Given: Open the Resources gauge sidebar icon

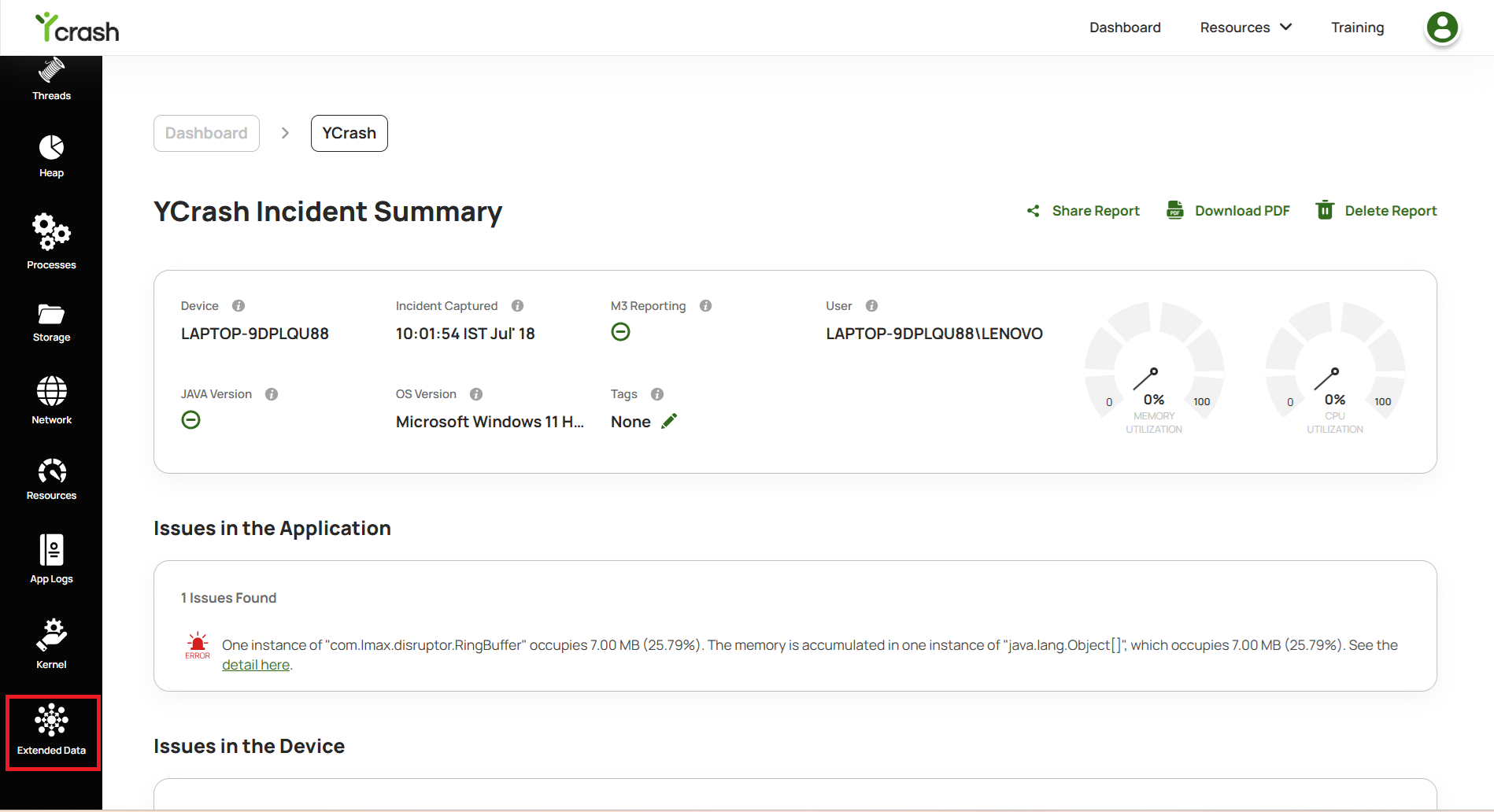Looking at the screenshot, I should click(51, 471).
